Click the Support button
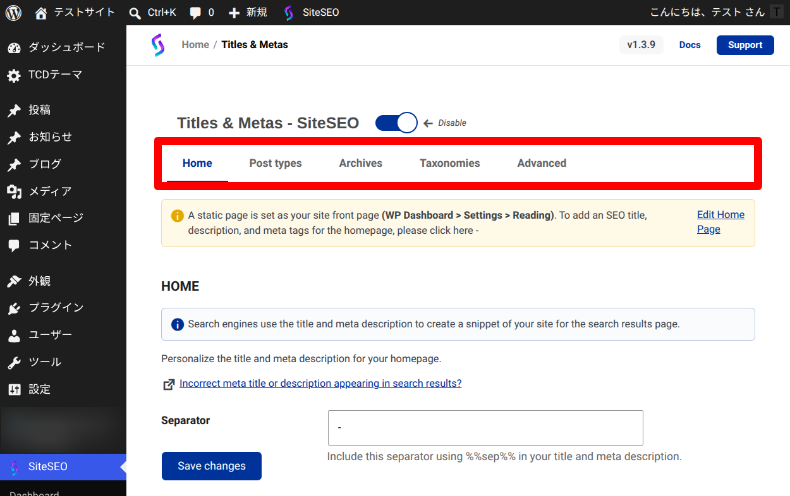The height and width of the screenshot is (496, 790). 745,45
